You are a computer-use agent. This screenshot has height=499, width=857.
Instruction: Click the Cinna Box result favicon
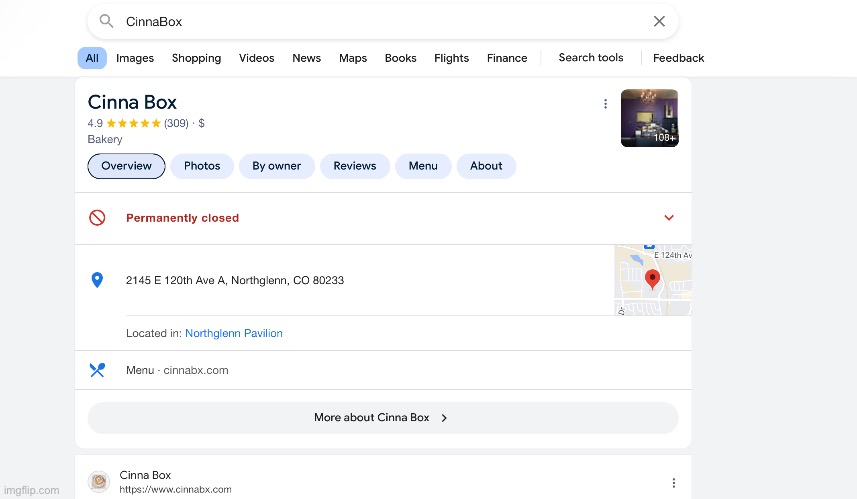click(x=99, y=482)
